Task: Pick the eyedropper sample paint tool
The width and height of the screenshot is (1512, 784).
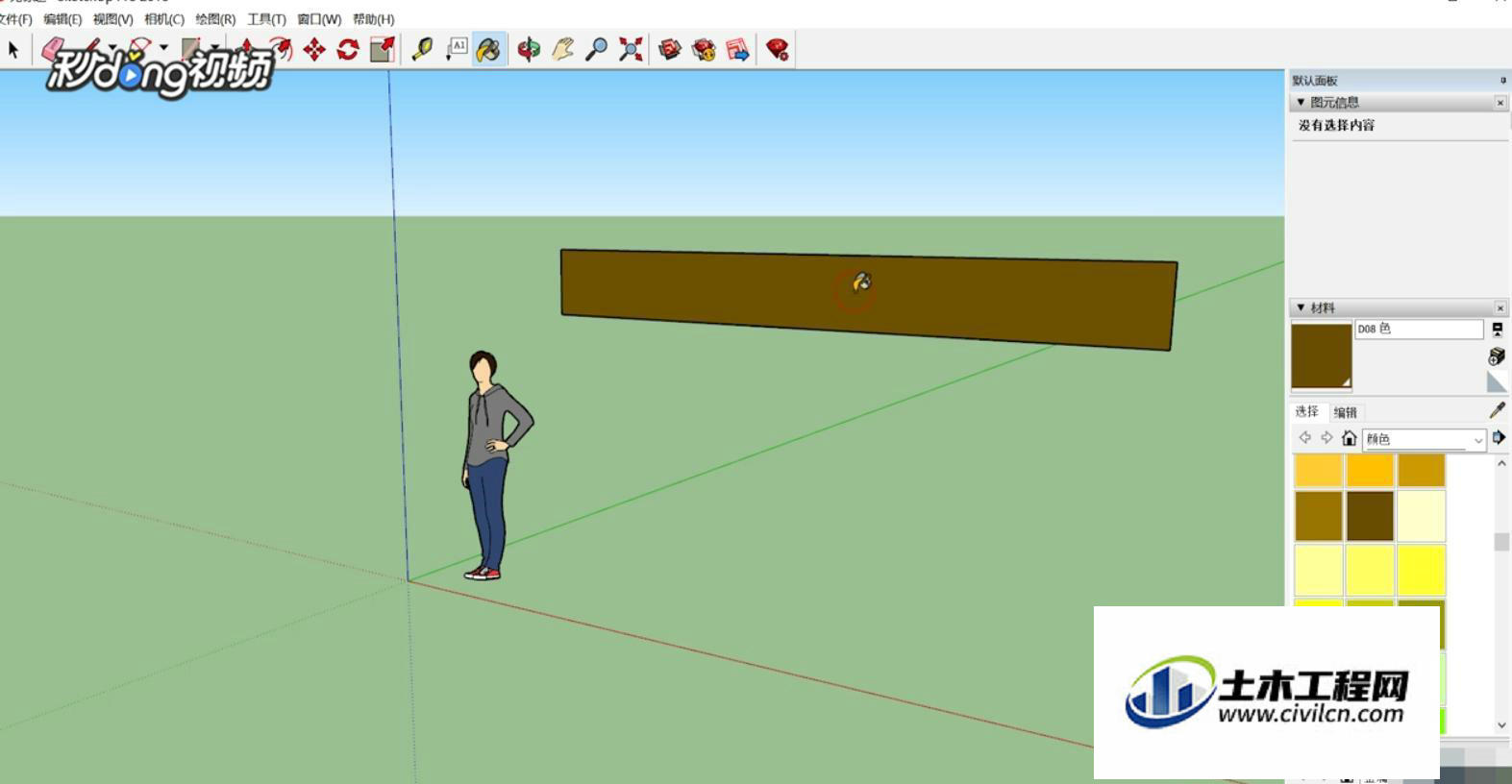Action: click(x=1497, y=410)
